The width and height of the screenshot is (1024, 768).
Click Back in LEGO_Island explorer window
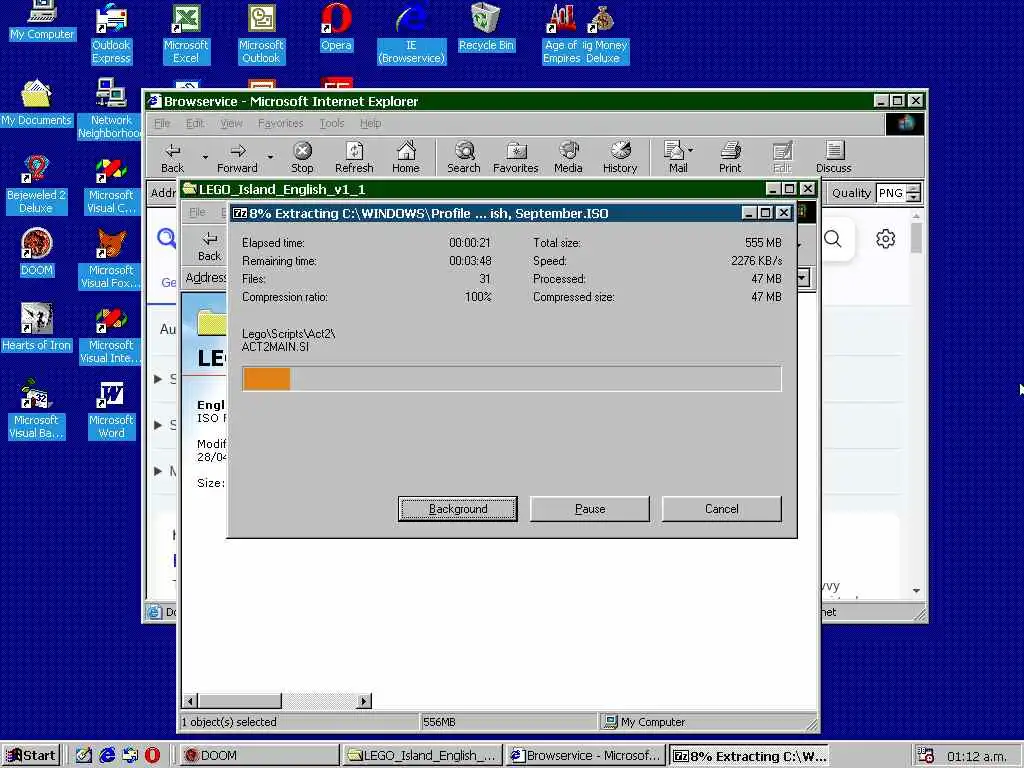[210, 247]
